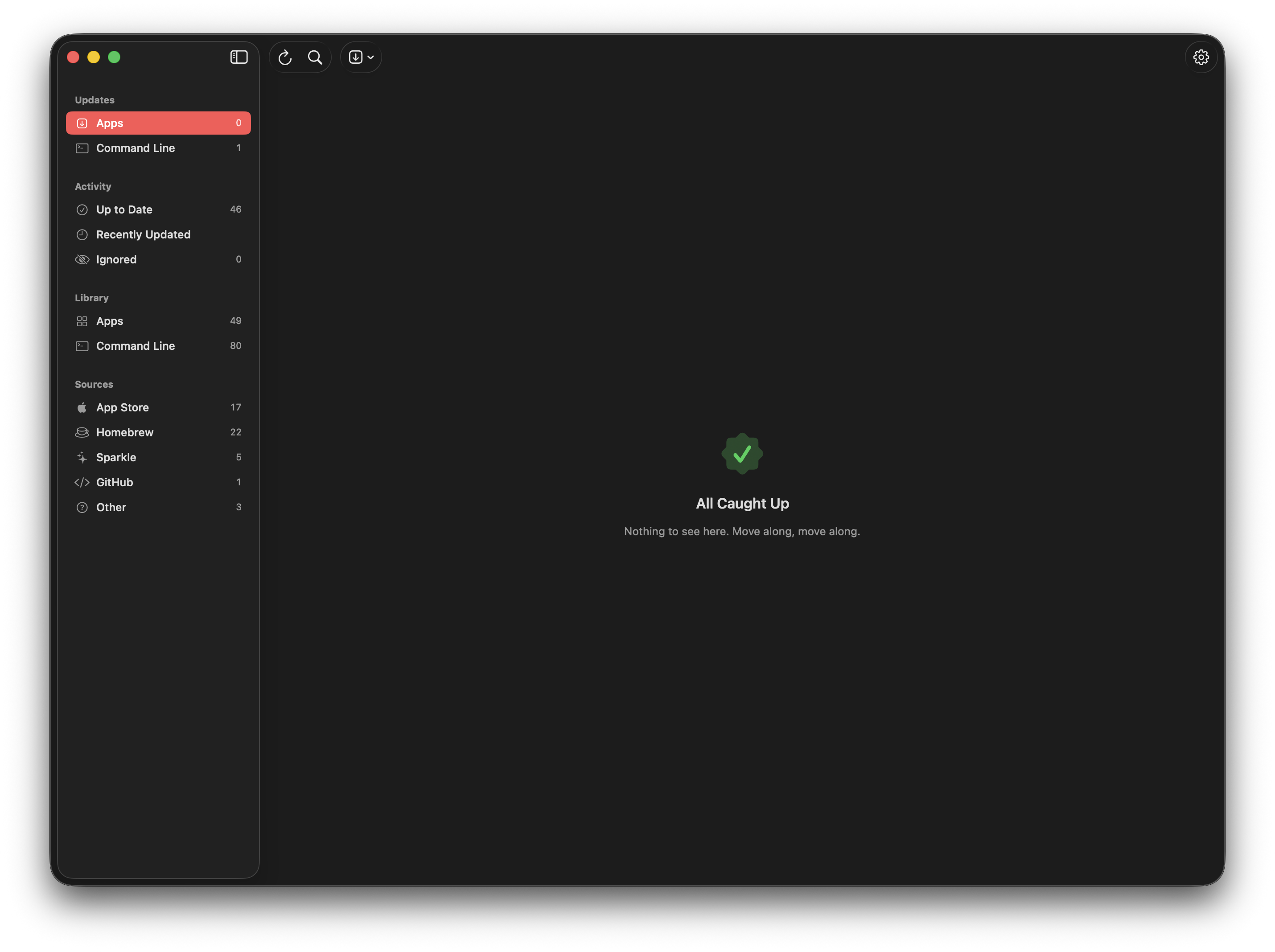This screenshot has height=952, width=1275.
Task: Open settings with the gear icon
Action: (1201, 57)
